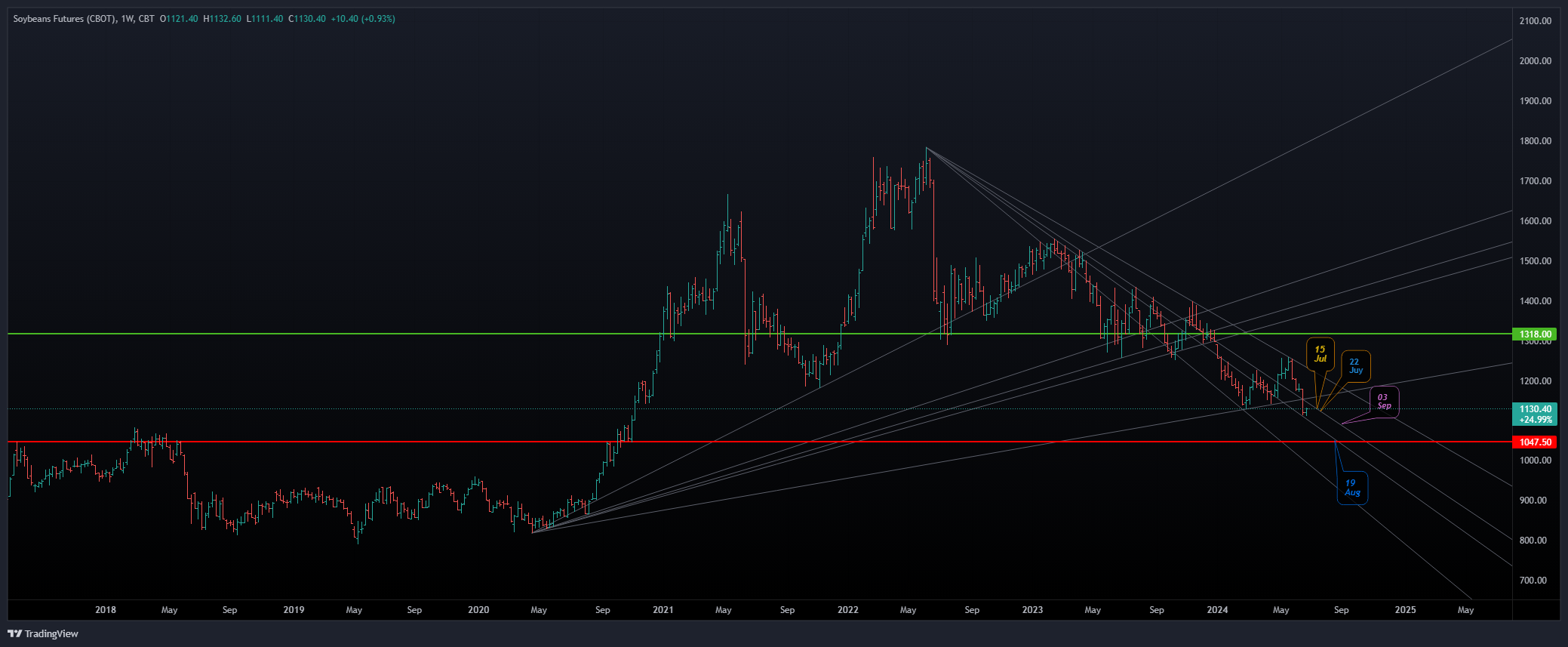The image size is (1568, 647).
Task: Click the 2023 label on time axis
Action: coord(1032,610)
